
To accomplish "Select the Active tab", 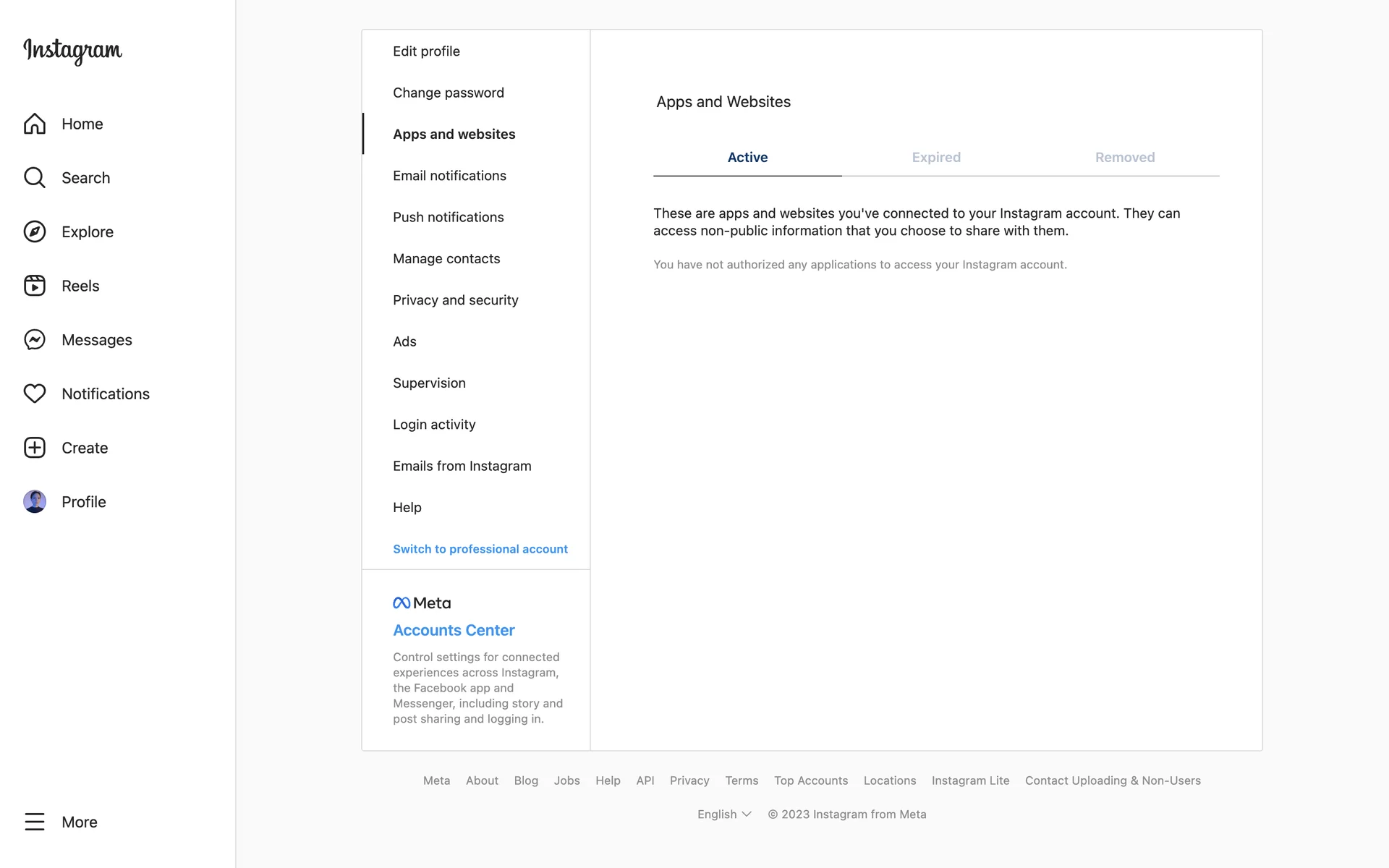I will tap(747, 157).
